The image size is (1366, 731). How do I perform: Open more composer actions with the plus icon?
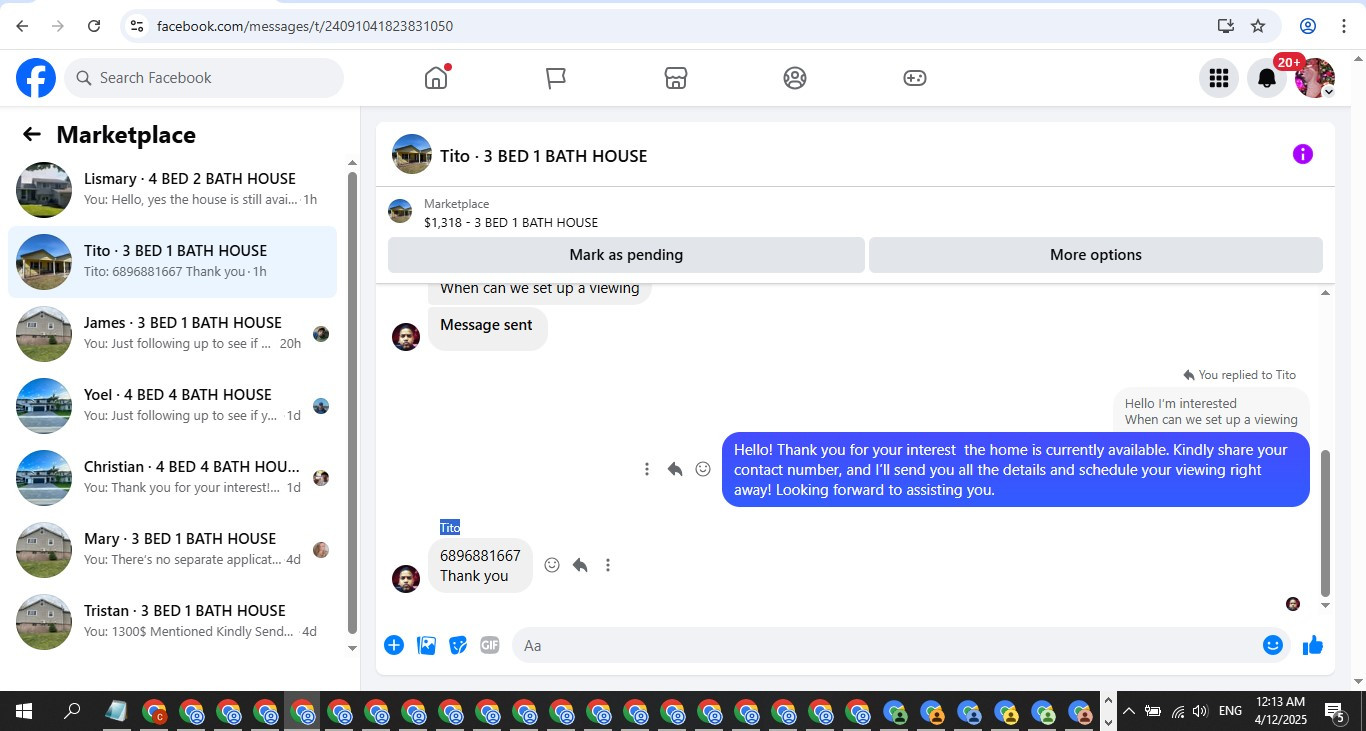click(394, 645)
